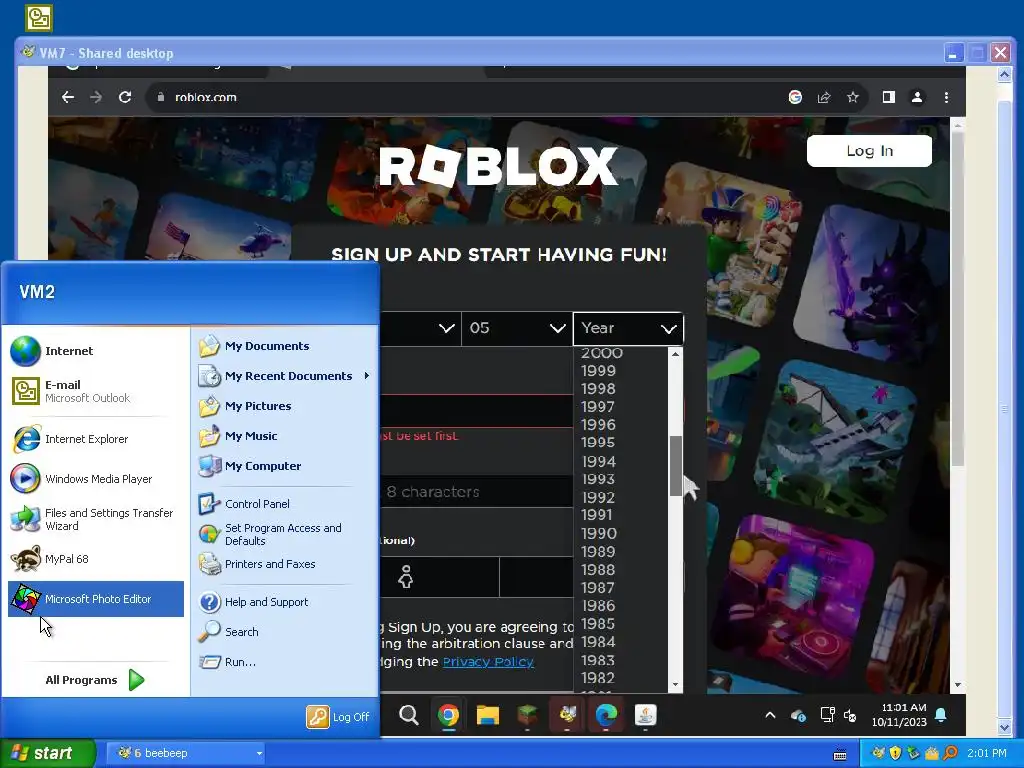Open Files and Settings Transfer Wizard
Screen dimensions: 1024x768
tap(96, 519)
